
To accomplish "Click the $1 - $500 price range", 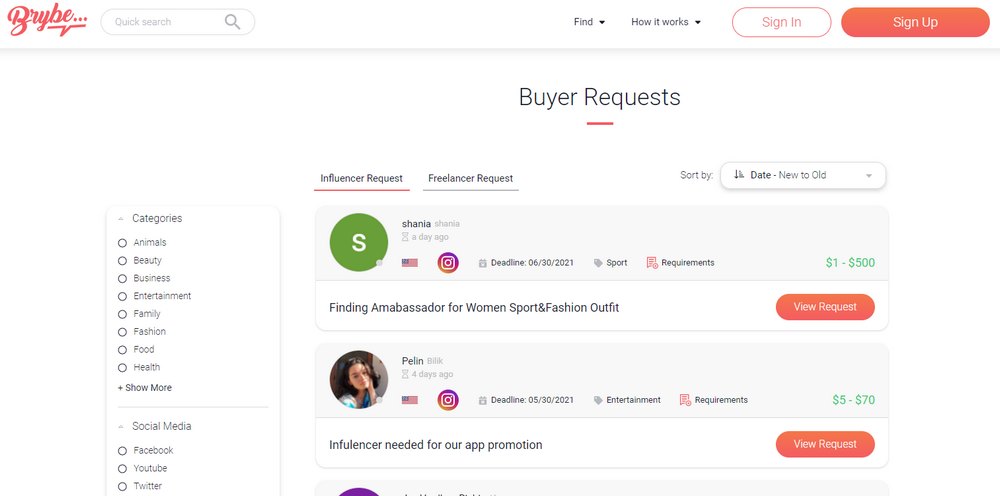I will (x=850, y=263).
